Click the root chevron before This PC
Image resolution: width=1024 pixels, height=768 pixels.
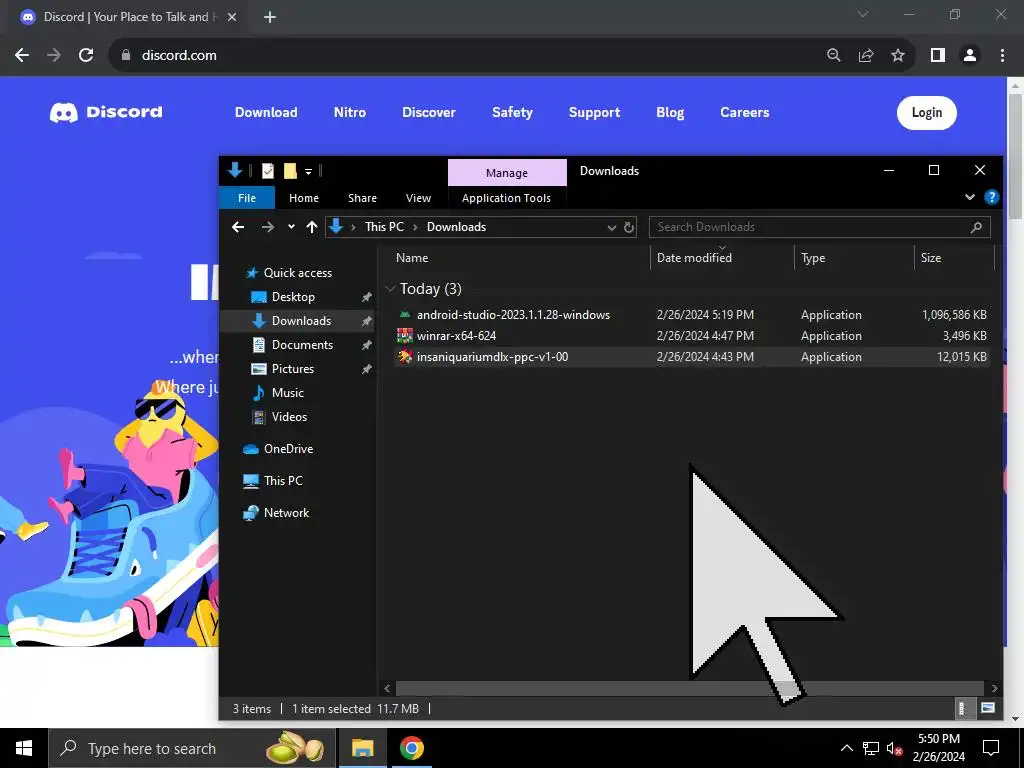tap(353, 227)
